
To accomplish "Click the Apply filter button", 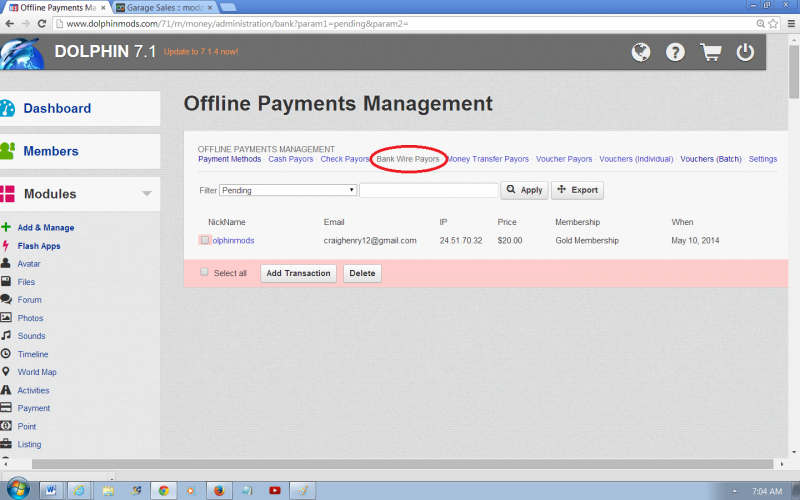I will coord(524,190).
